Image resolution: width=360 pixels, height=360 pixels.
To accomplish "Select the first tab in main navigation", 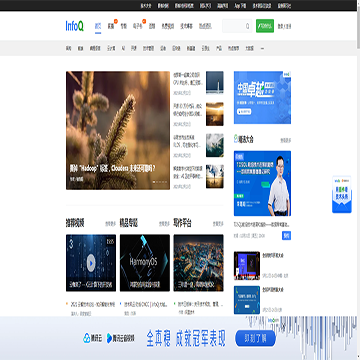I will click(98, 26).
